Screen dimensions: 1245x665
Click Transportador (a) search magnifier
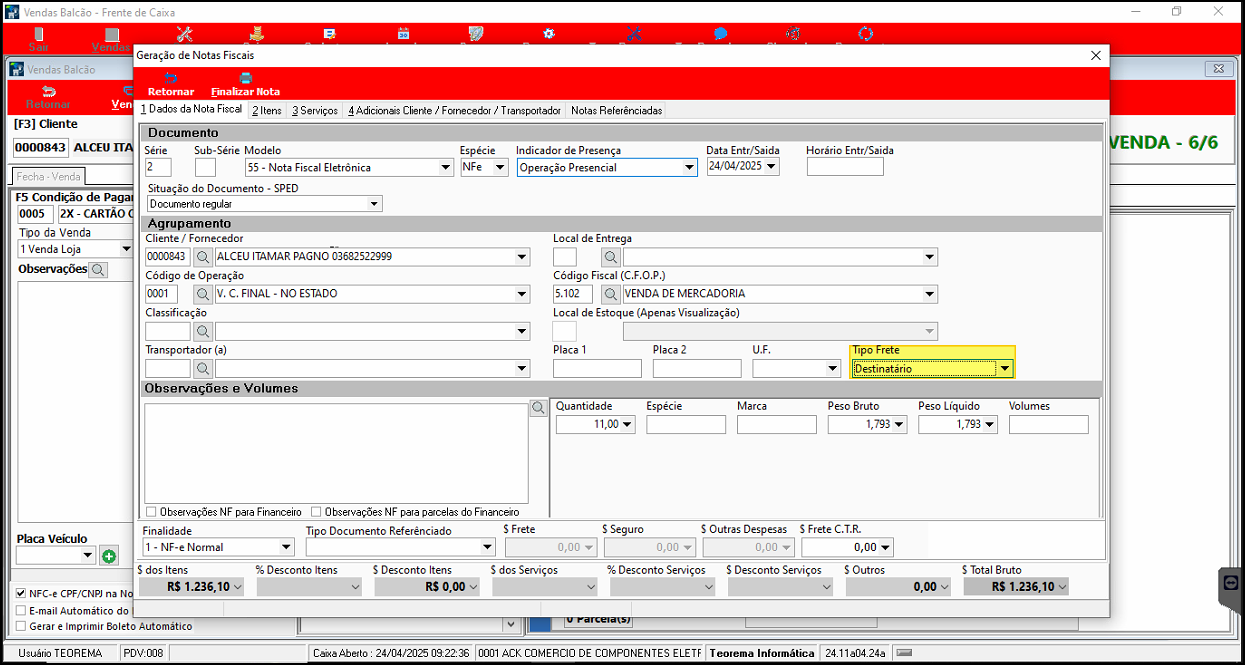202,368
